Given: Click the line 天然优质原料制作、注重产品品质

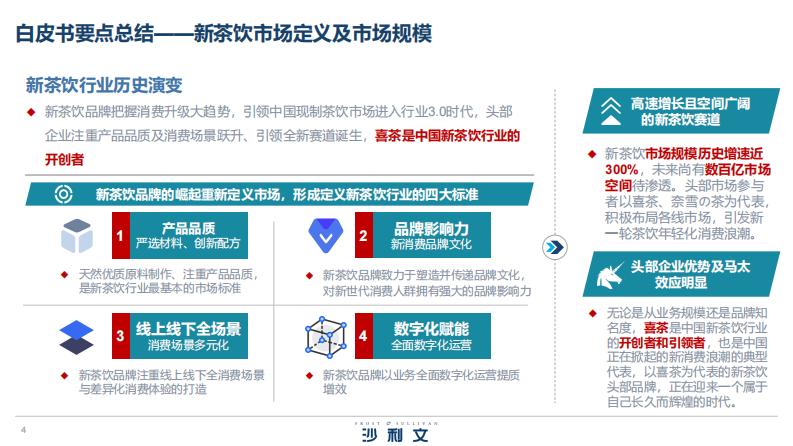Looking at the screenshot, I should coord(168,275).
